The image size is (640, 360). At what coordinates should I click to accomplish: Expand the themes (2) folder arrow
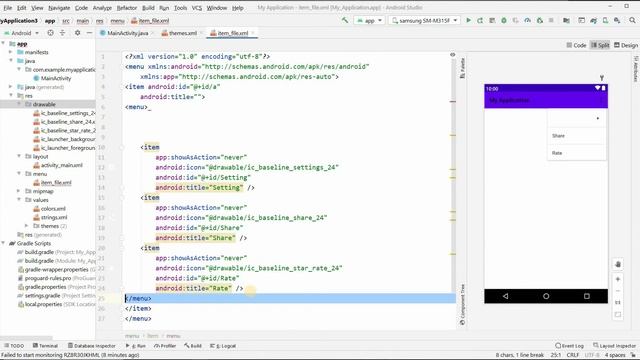[x=27, y=226]
